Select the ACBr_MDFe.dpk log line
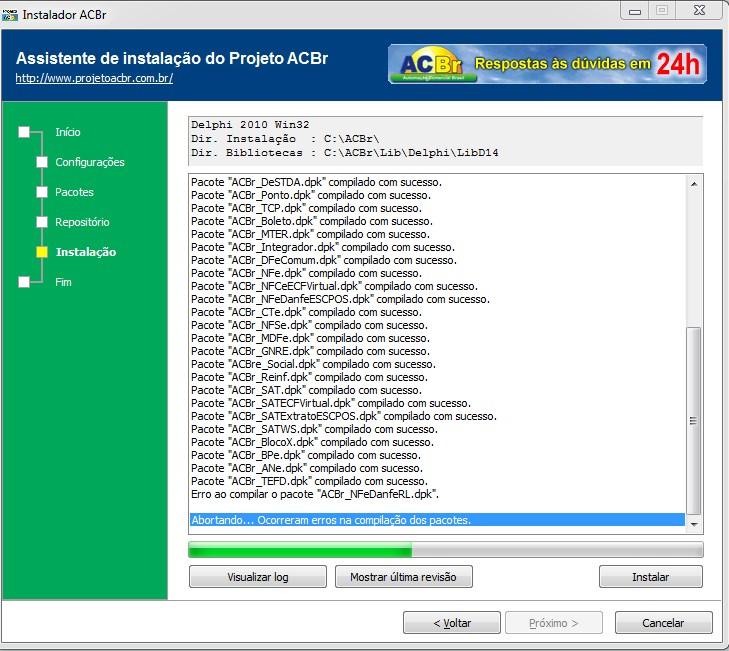The width and height of the screenshot is (729, 651). (310, 338)
